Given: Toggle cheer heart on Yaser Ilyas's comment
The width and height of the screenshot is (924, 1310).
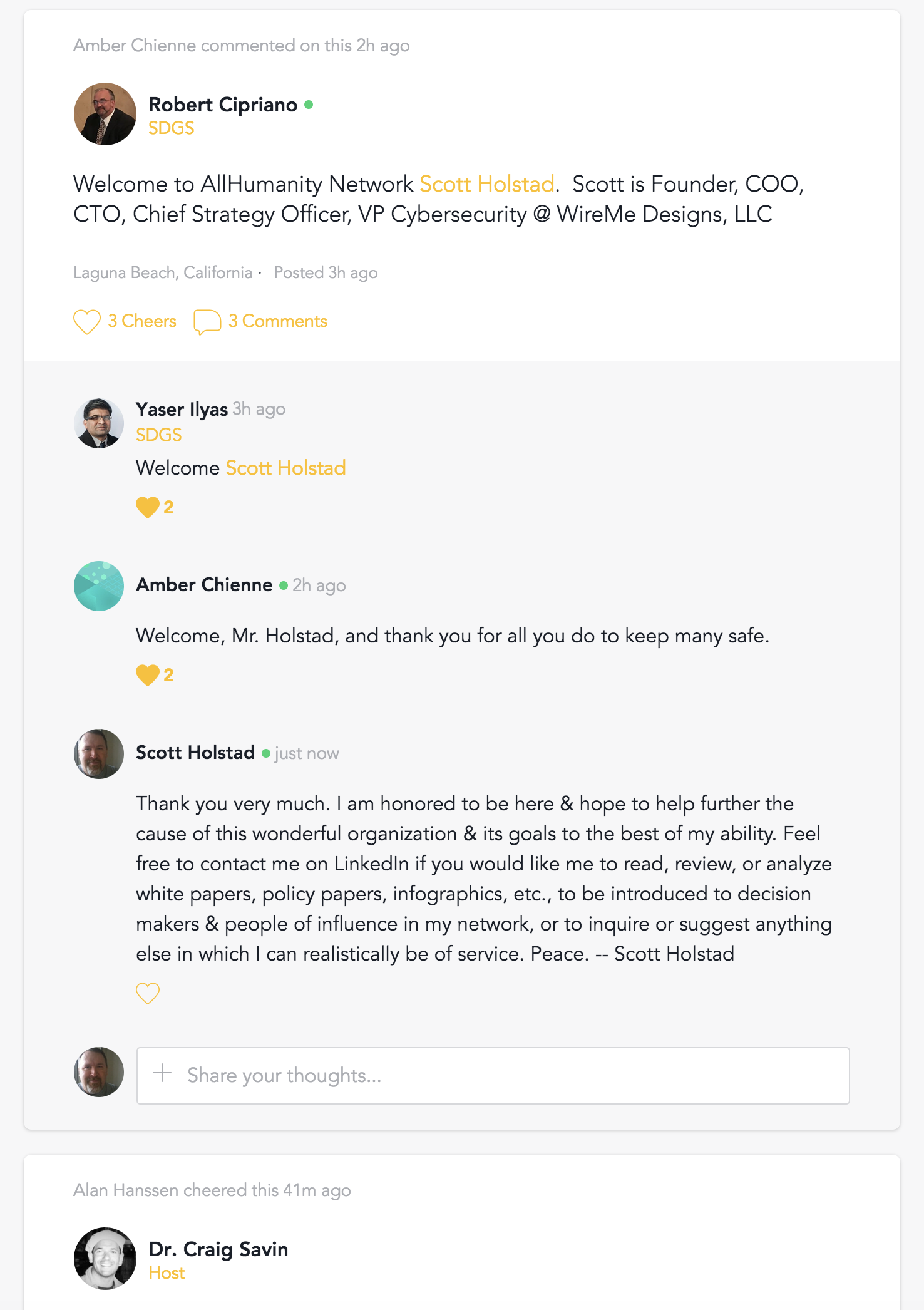Looking at the screenshot, I should point(148,507).
